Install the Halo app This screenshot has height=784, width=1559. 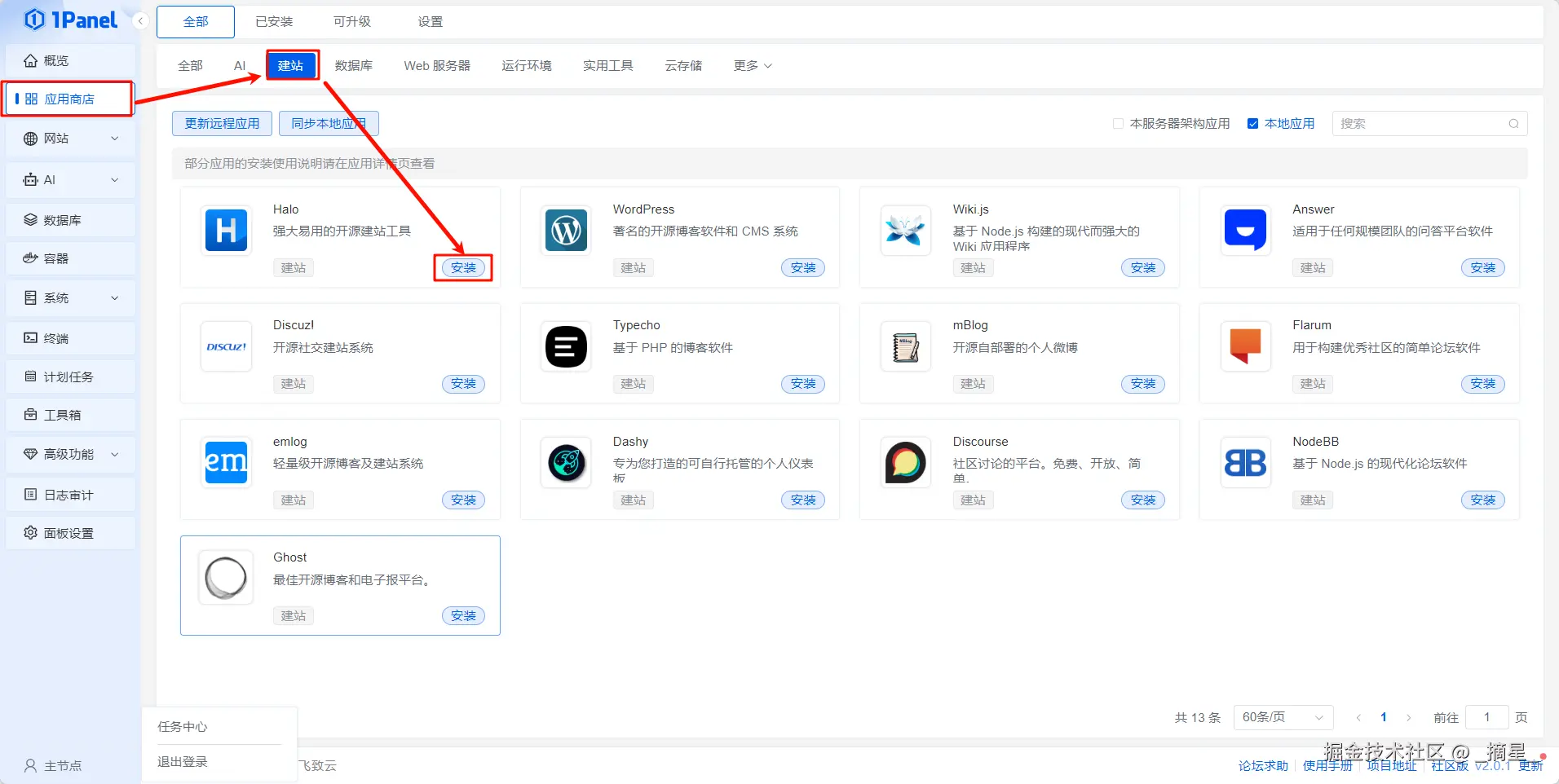(x=463, y=267)
